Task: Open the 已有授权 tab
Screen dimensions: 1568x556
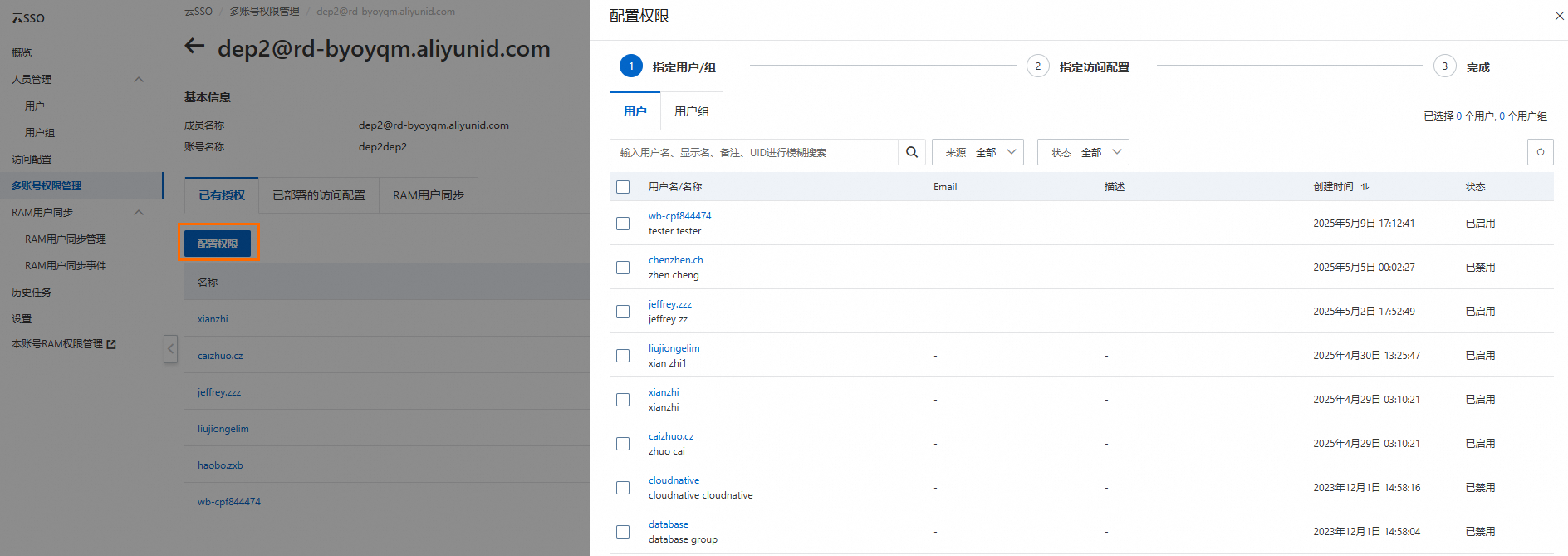Action: (x=222, y=195)
